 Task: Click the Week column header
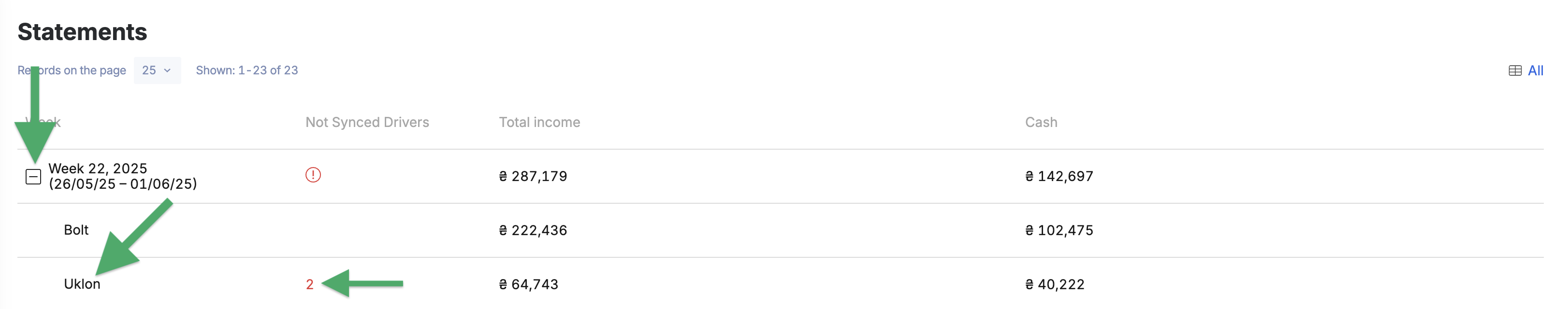43,122
